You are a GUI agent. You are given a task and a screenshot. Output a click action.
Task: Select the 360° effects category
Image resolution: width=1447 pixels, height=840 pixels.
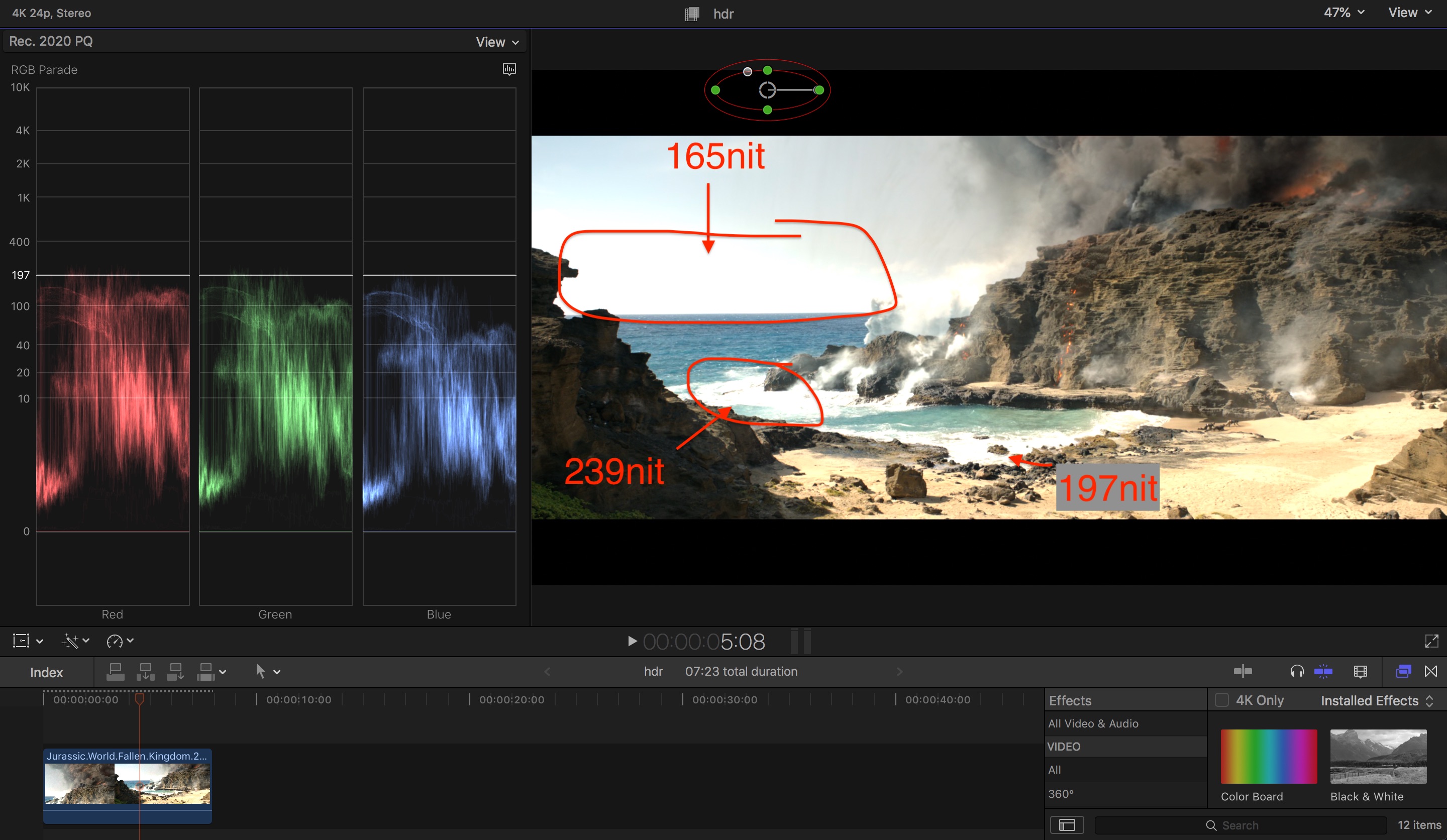[1061, 793]
